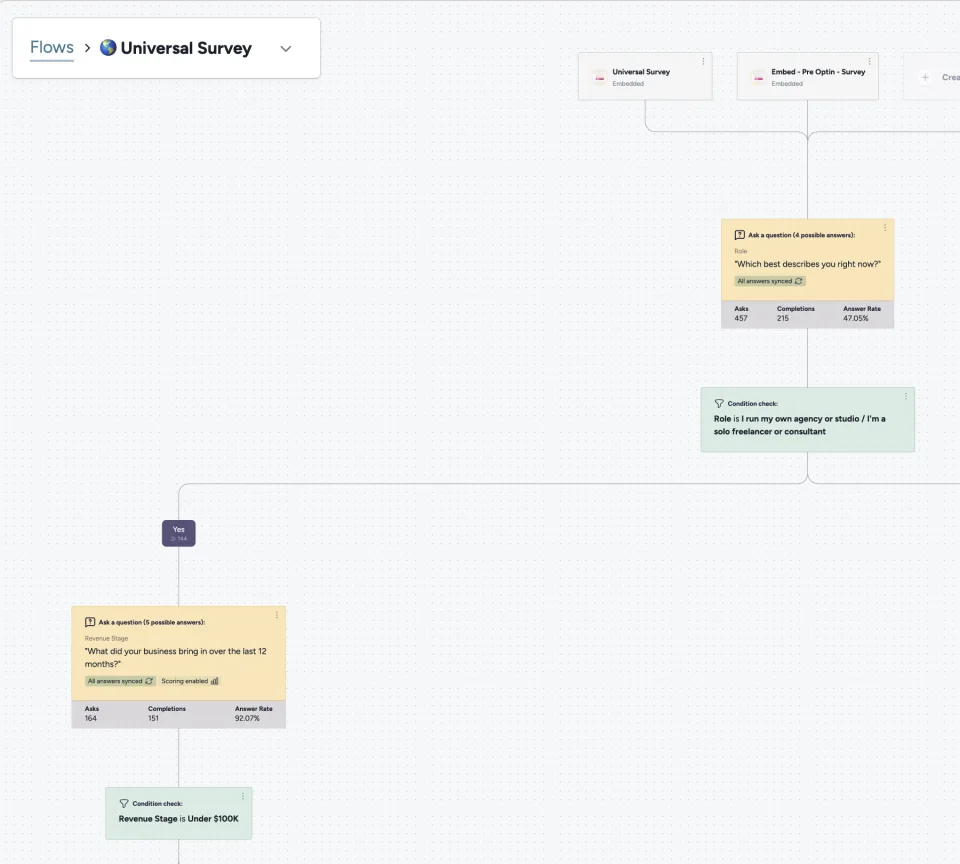The height and width of the screenshot is (864, 960).
Task: Open Embed - Pre Optin - Survey card kebab menu
Action: pyautogui.click(x=869, y=61)
